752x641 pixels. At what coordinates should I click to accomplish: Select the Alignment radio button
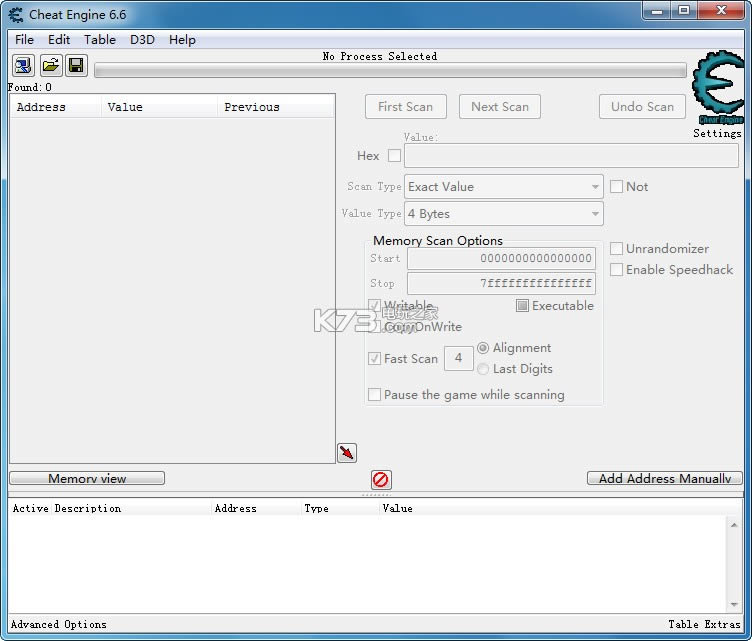[x=483, y=348]
